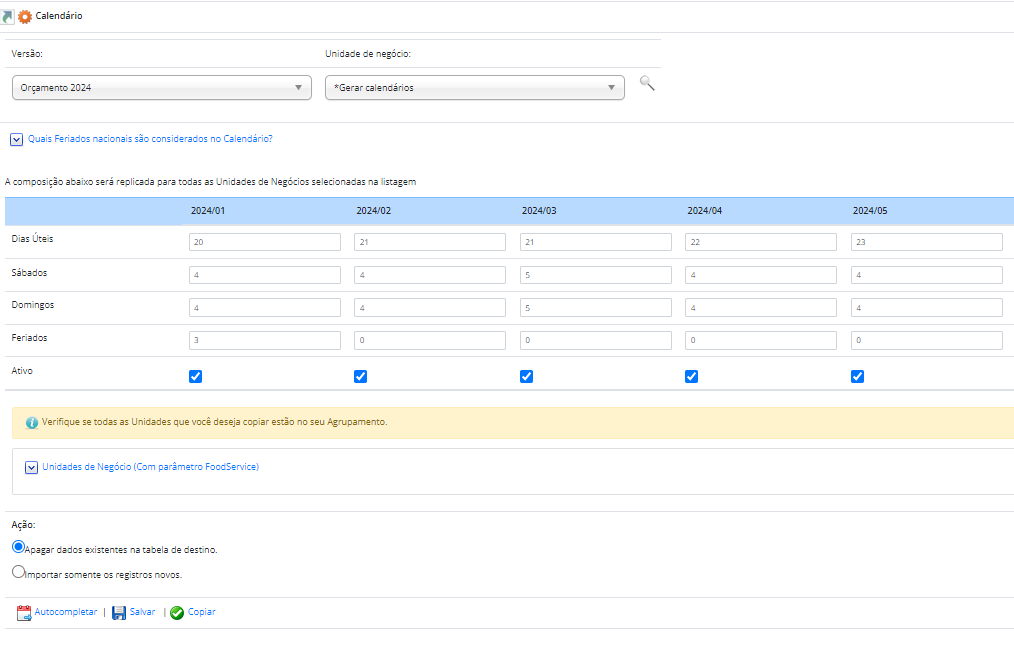Uncheck the Ativo checkbox for 2024/01
Viewport: 1014px width, 646px height.
pyautogui.click(x=196, y=376)
